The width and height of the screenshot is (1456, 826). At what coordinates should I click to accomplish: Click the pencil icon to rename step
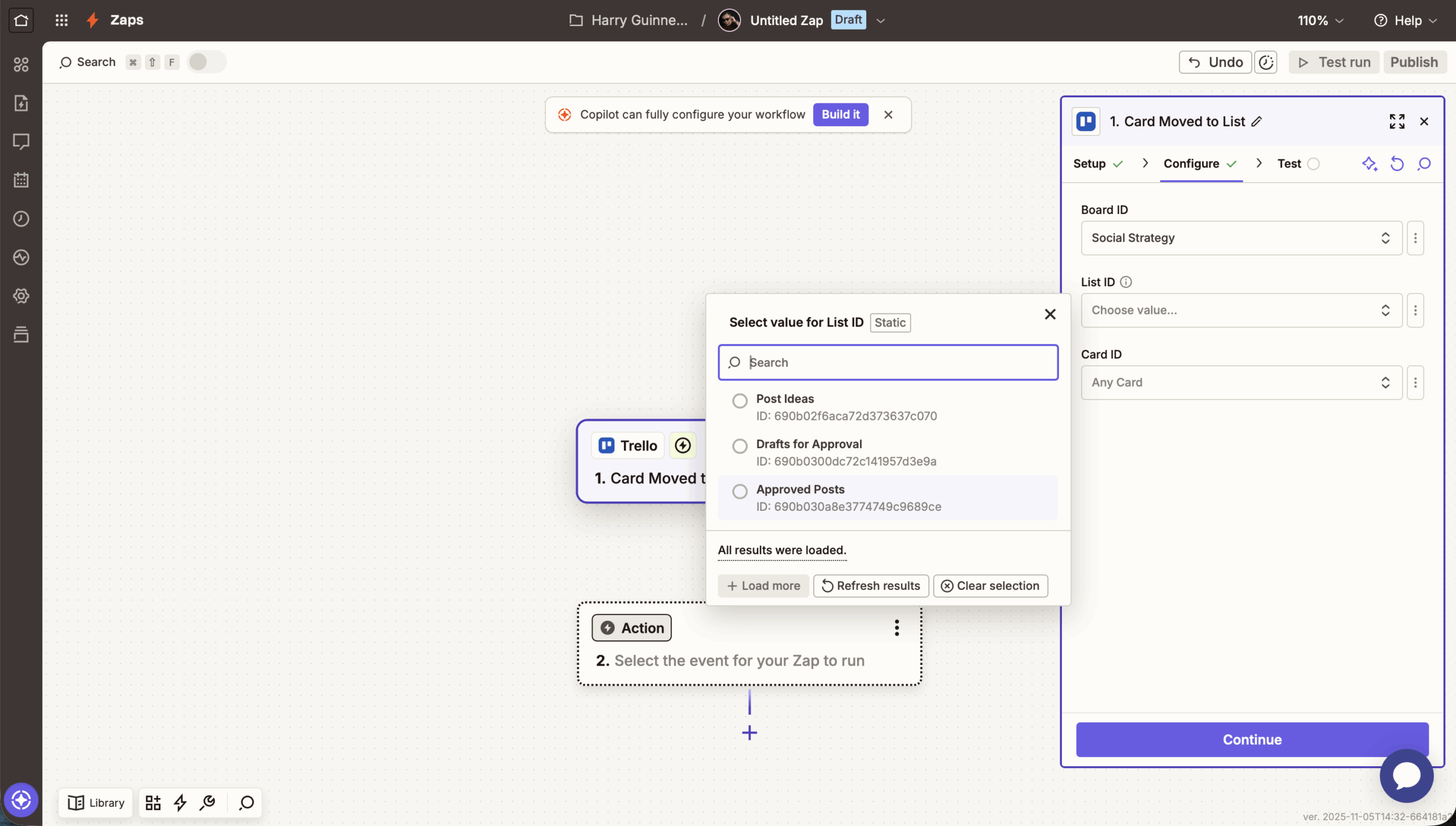coord(1258,121)
